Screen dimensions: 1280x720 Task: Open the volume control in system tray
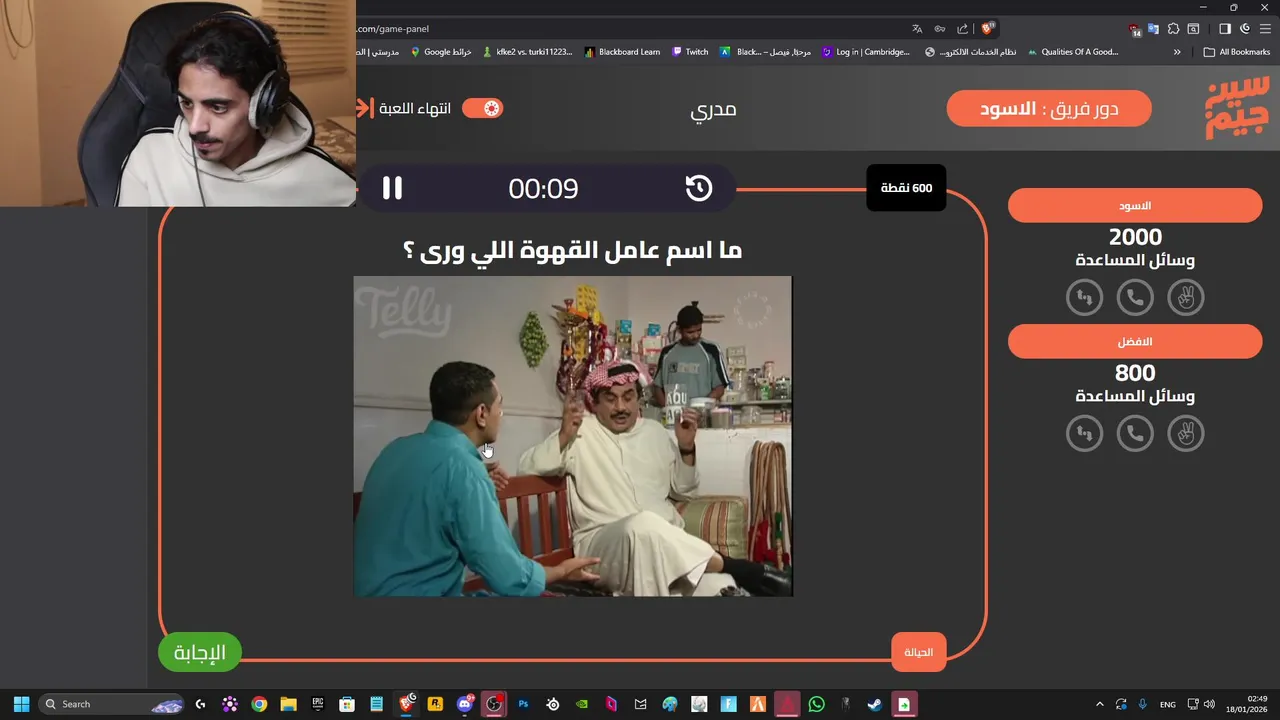1210,704
